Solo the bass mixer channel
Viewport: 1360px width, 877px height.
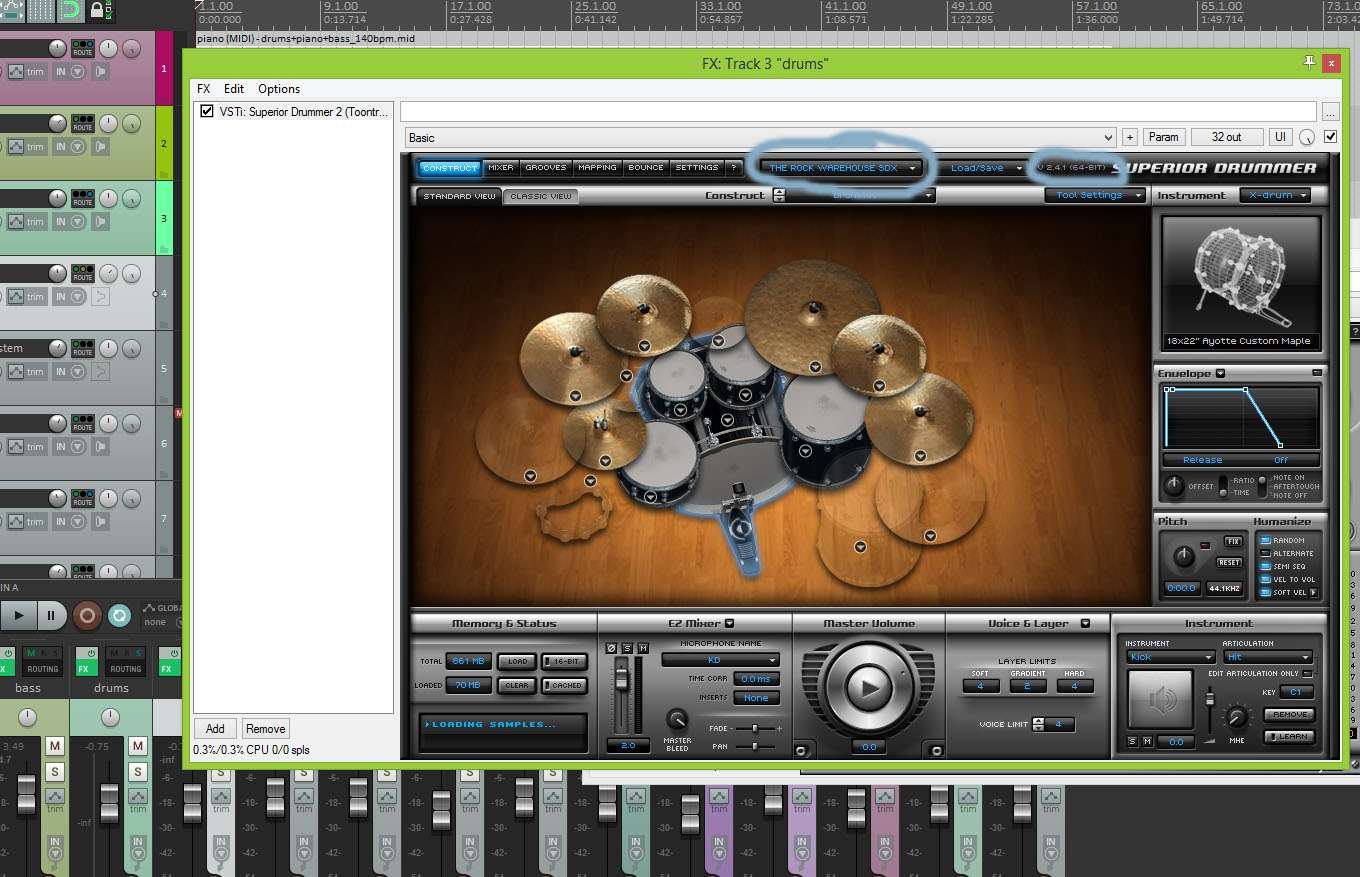click(55, 771)
